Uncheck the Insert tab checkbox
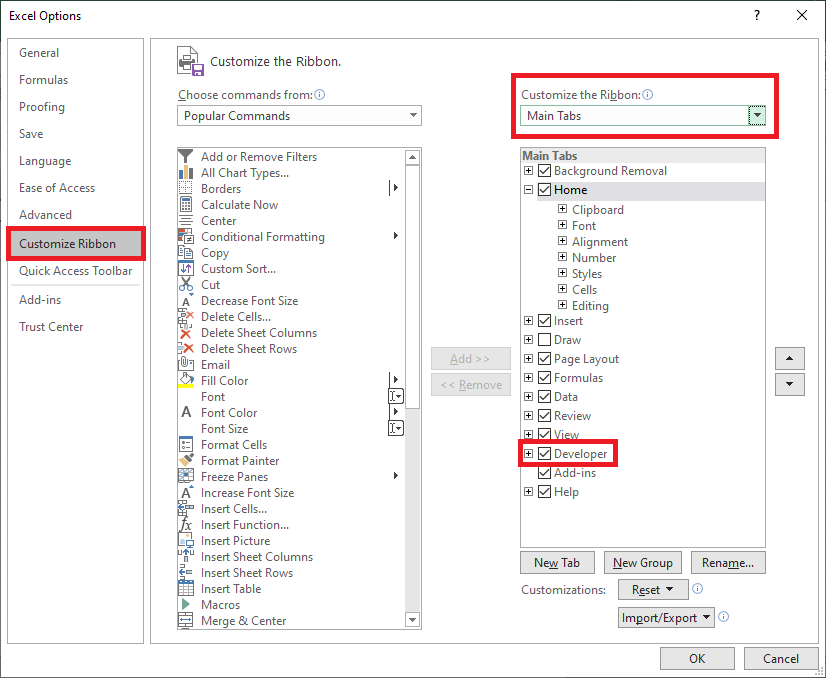Image resolution: width=826 pixels, height=678 pixels. 545,321
